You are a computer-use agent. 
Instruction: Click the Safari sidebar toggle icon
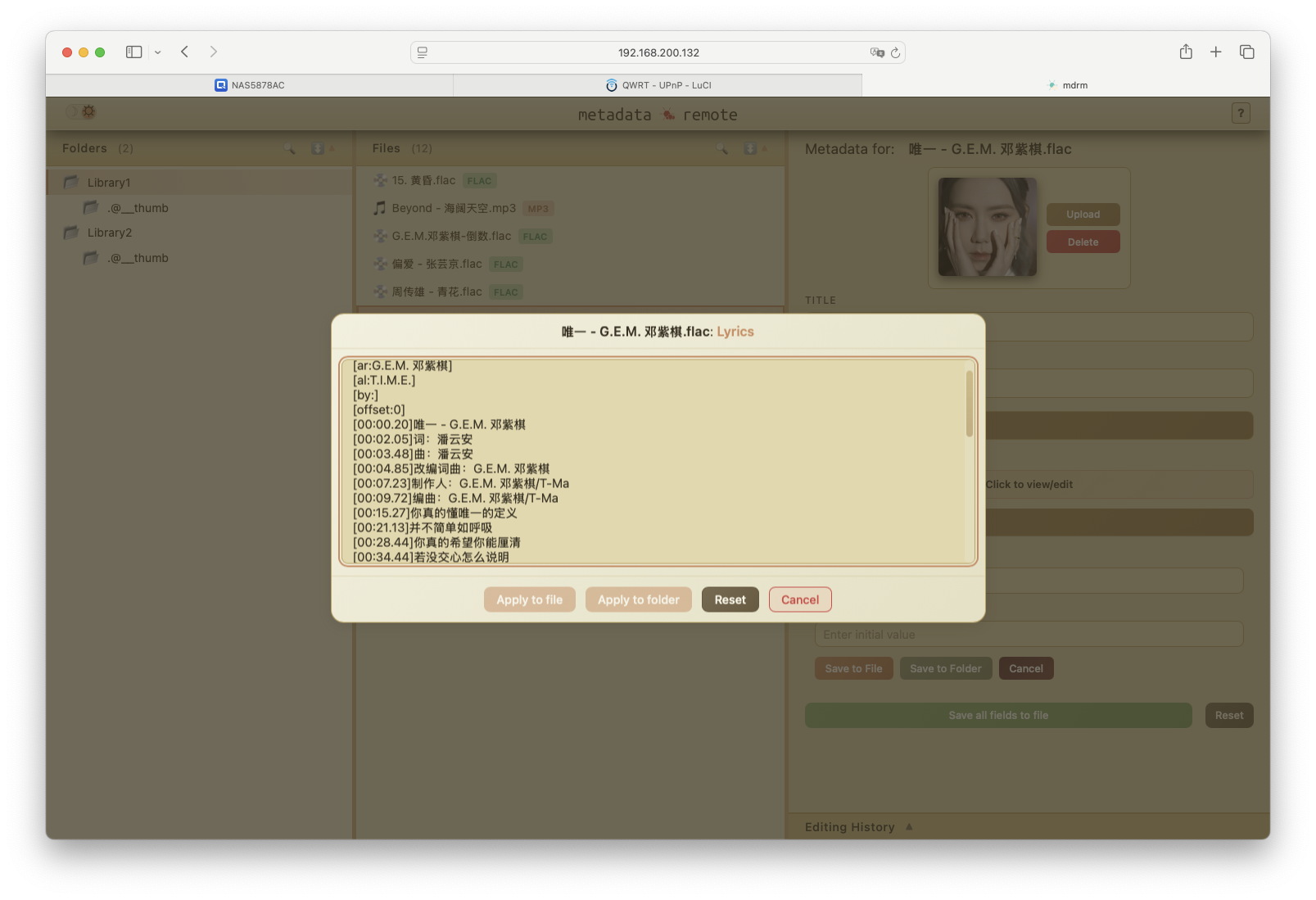coord(133,52)
